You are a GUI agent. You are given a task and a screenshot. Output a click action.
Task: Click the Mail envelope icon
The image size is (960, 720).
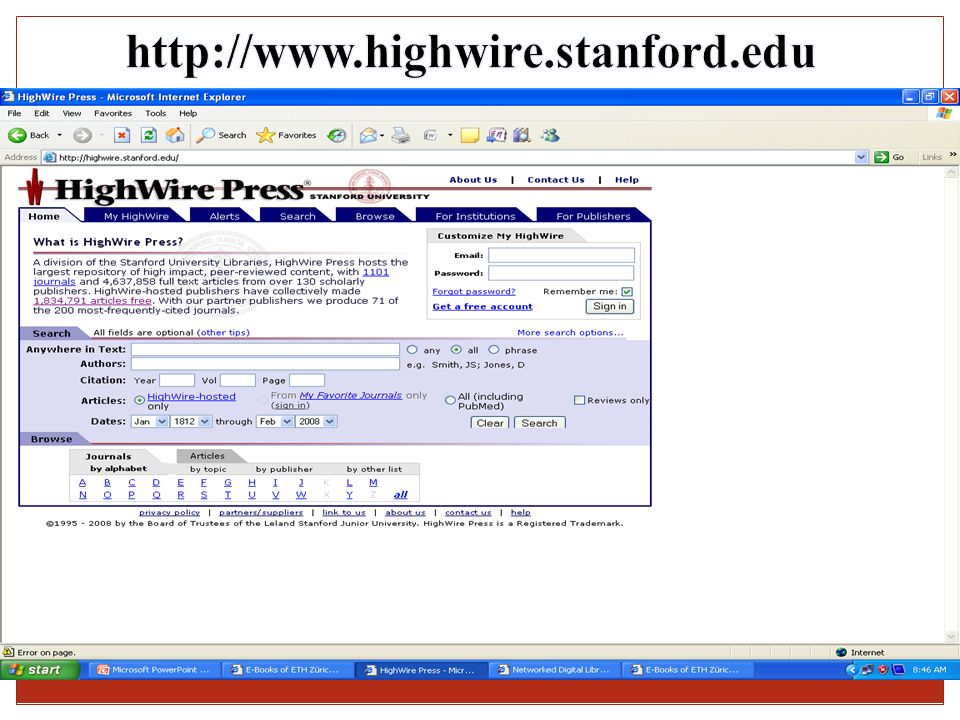pos(368,135)
